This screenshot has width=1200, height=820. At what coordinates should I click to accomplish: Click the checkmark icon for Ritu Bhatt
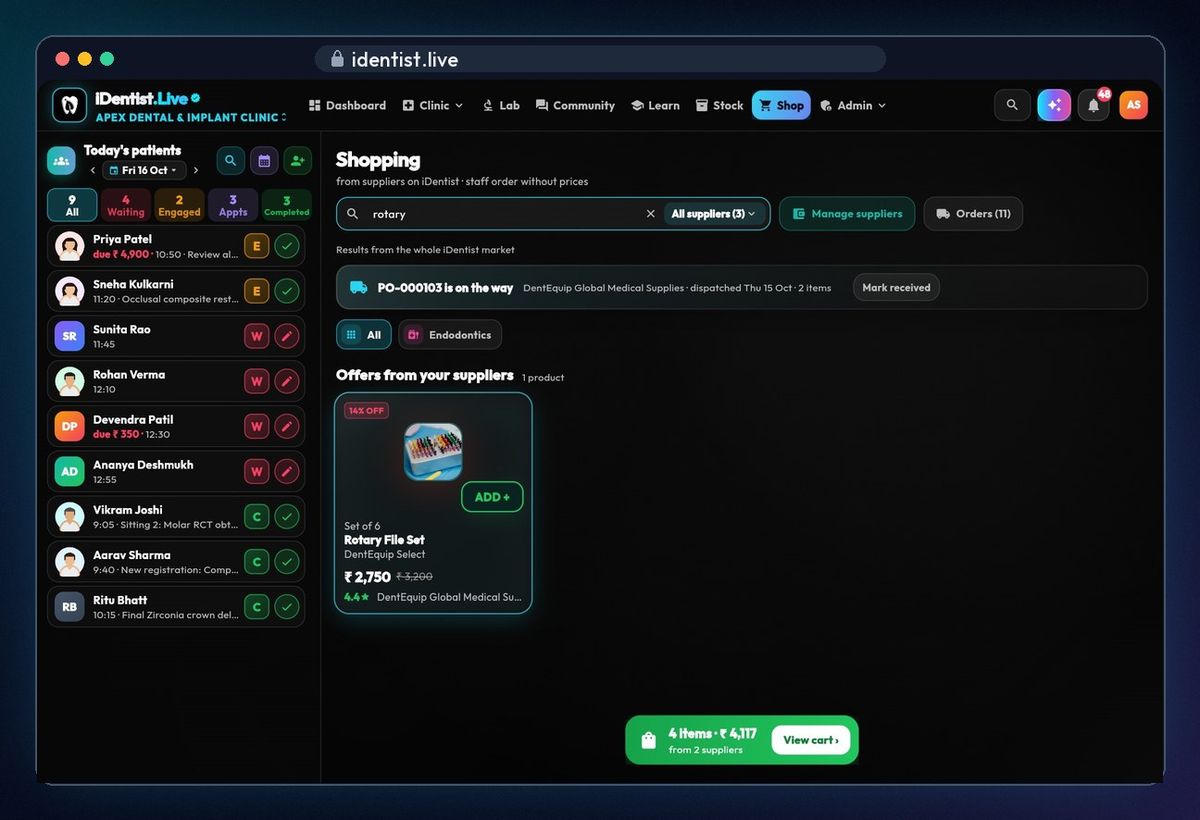[x=287, y=607]
